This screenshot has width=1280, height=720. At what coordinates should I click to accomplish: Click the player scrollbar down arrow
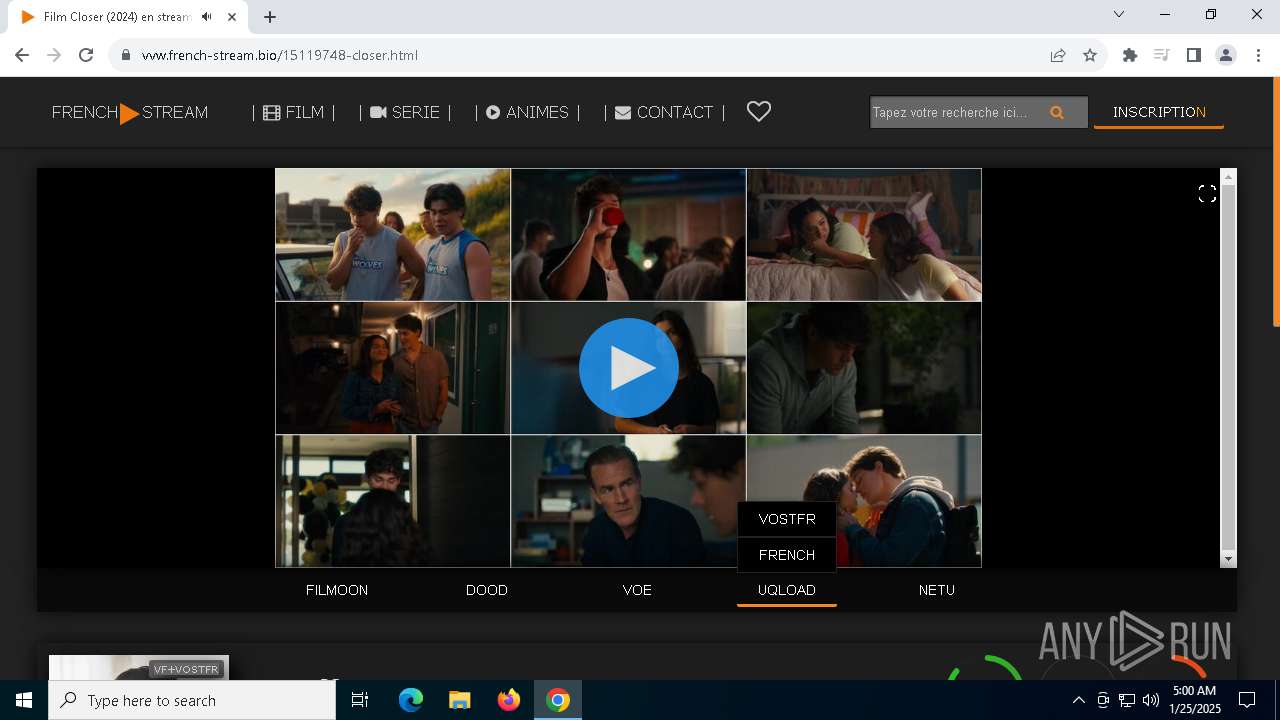click(1229, 559)
